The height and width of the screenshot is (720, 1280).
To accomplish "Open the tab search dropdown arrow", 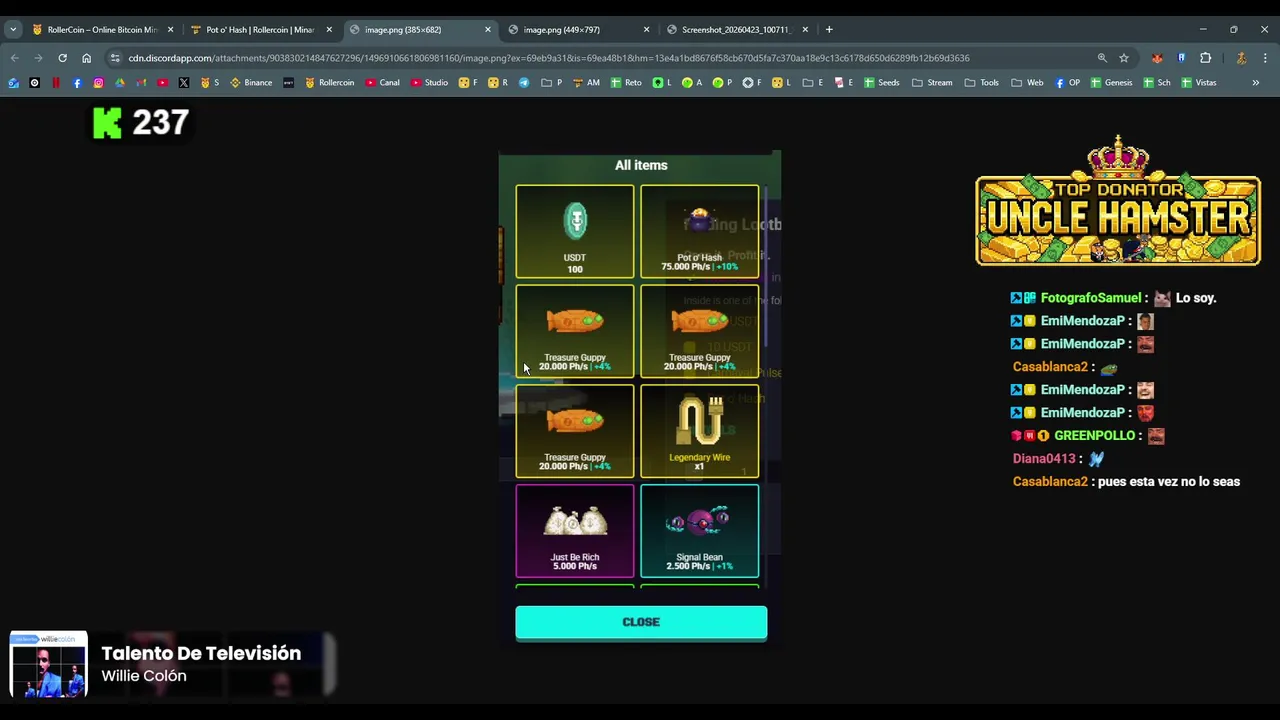I will coord(13,29).
